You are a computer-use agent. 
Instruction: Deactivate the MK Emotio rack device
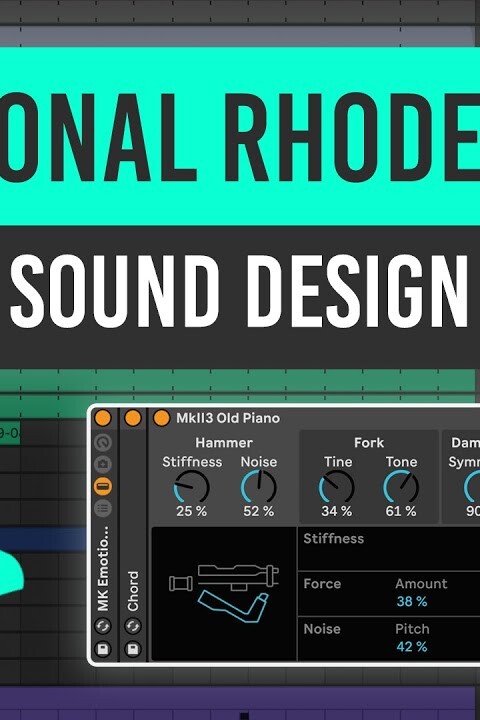102,418
